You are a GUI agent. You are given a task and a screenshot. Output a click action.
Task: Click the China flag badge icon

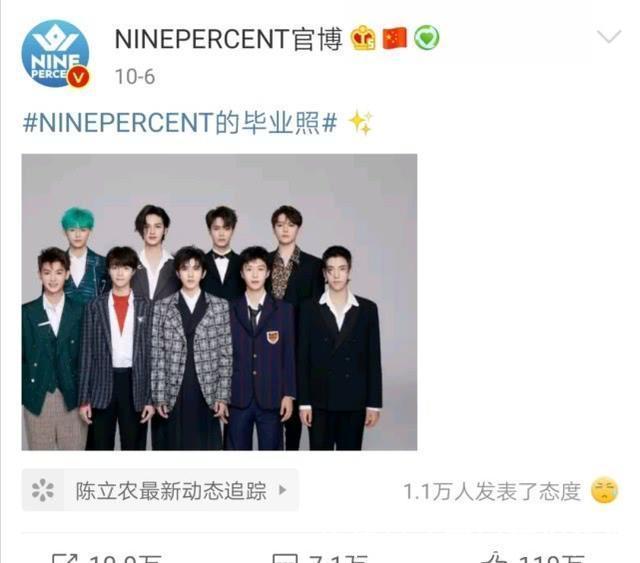click(x=395, y=38)
